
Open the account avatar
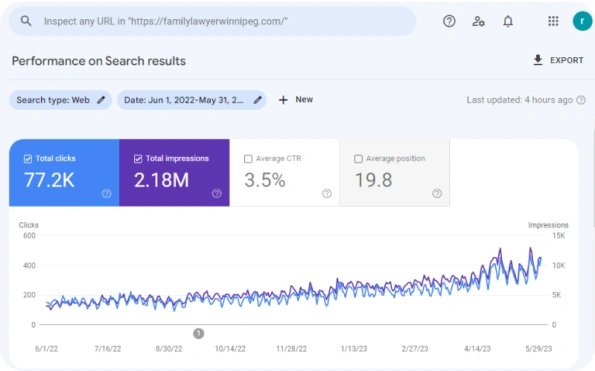click(x=582, y=21)
